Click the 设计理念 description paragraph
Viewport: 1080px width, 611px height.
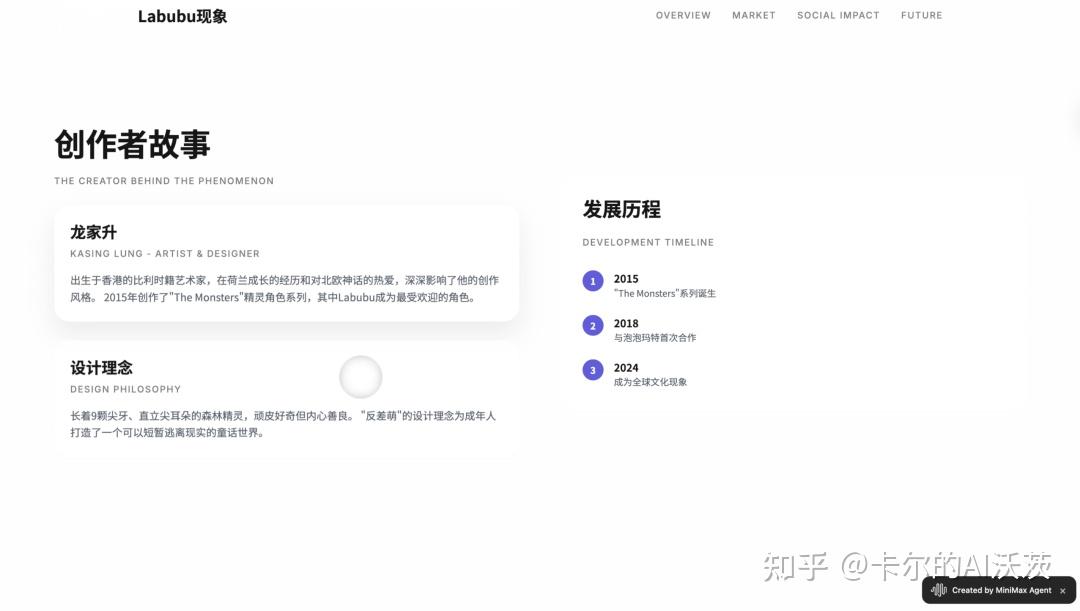283,424
